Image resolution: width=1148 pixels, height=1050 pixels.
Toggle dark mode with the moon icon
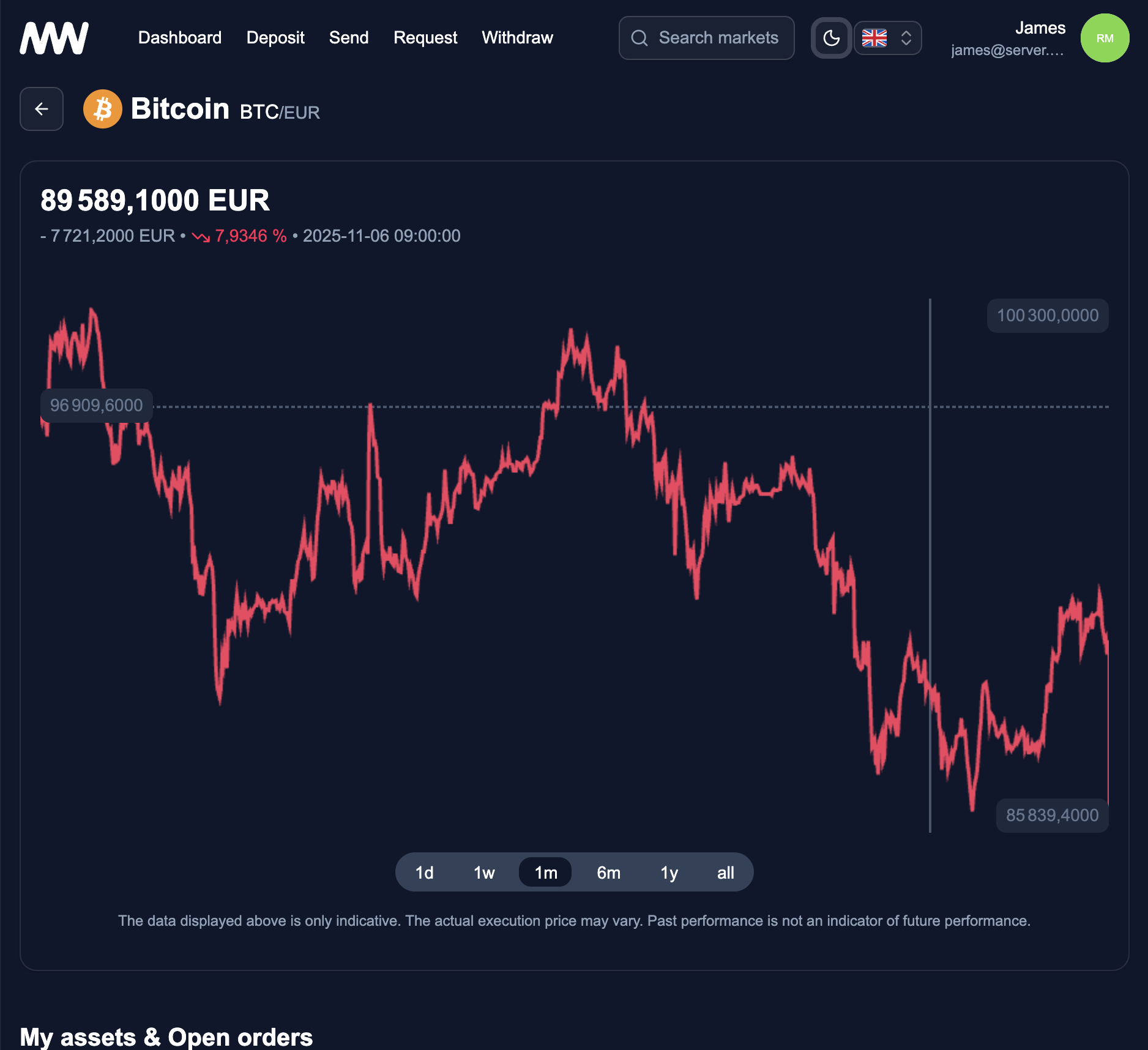830,37
